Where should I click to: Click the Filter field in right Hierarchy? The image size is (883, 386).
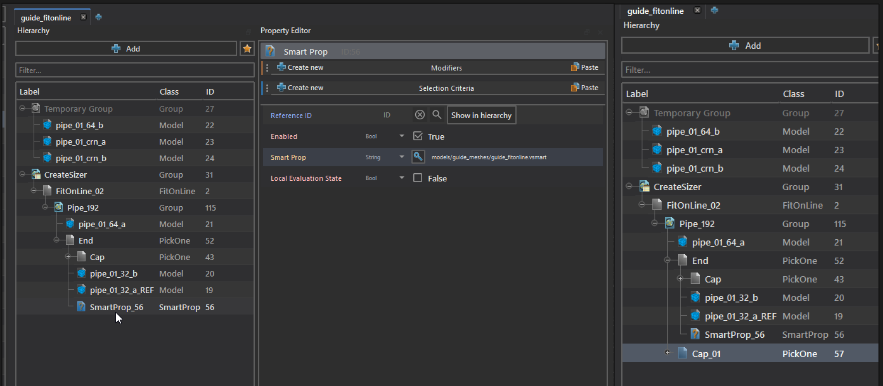751,70
